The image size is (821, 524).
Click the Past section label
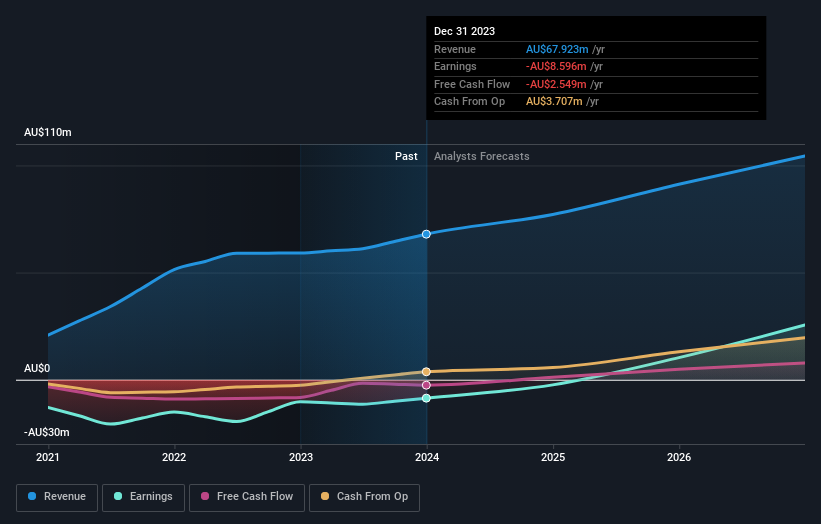406,157
